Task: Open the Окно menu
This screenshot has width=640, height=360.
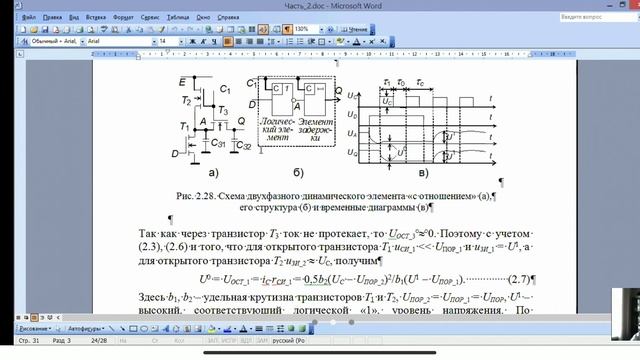Action: point(203,18)
